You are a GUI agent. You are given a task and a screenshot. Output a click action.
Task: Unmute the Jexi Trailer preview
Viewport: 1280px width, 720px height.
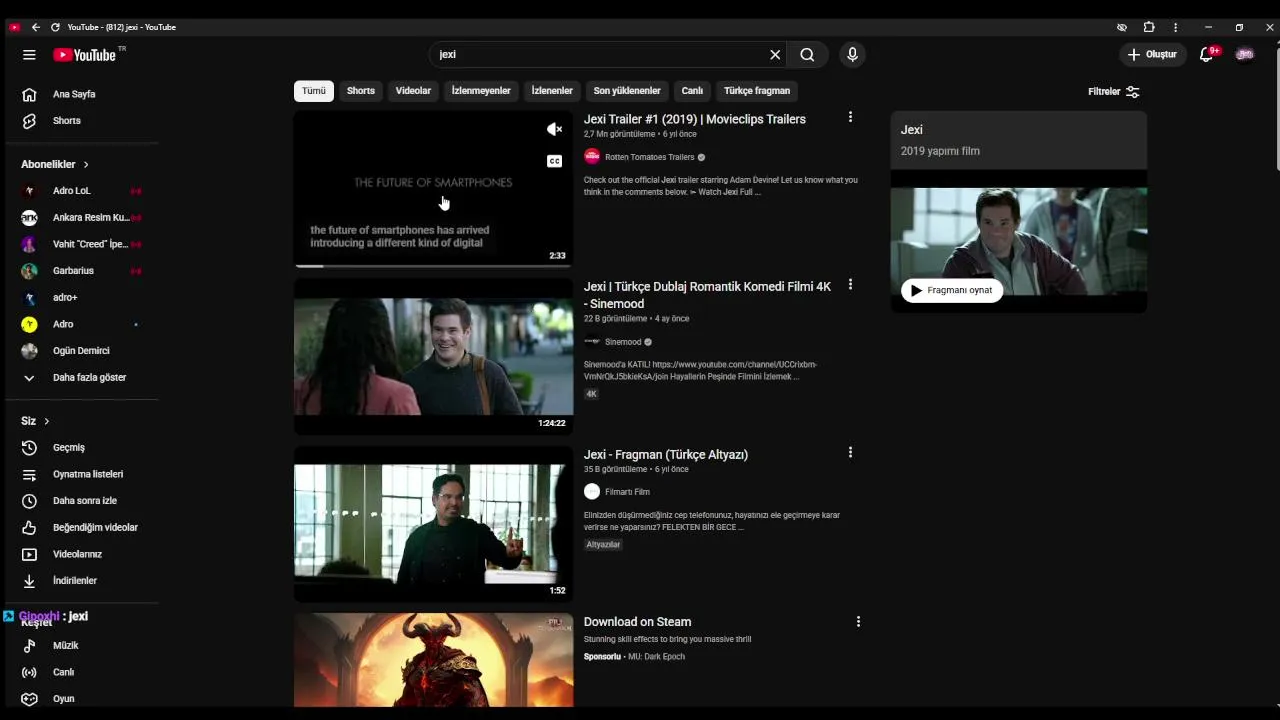pyautogui.click(x=554, y=129)
